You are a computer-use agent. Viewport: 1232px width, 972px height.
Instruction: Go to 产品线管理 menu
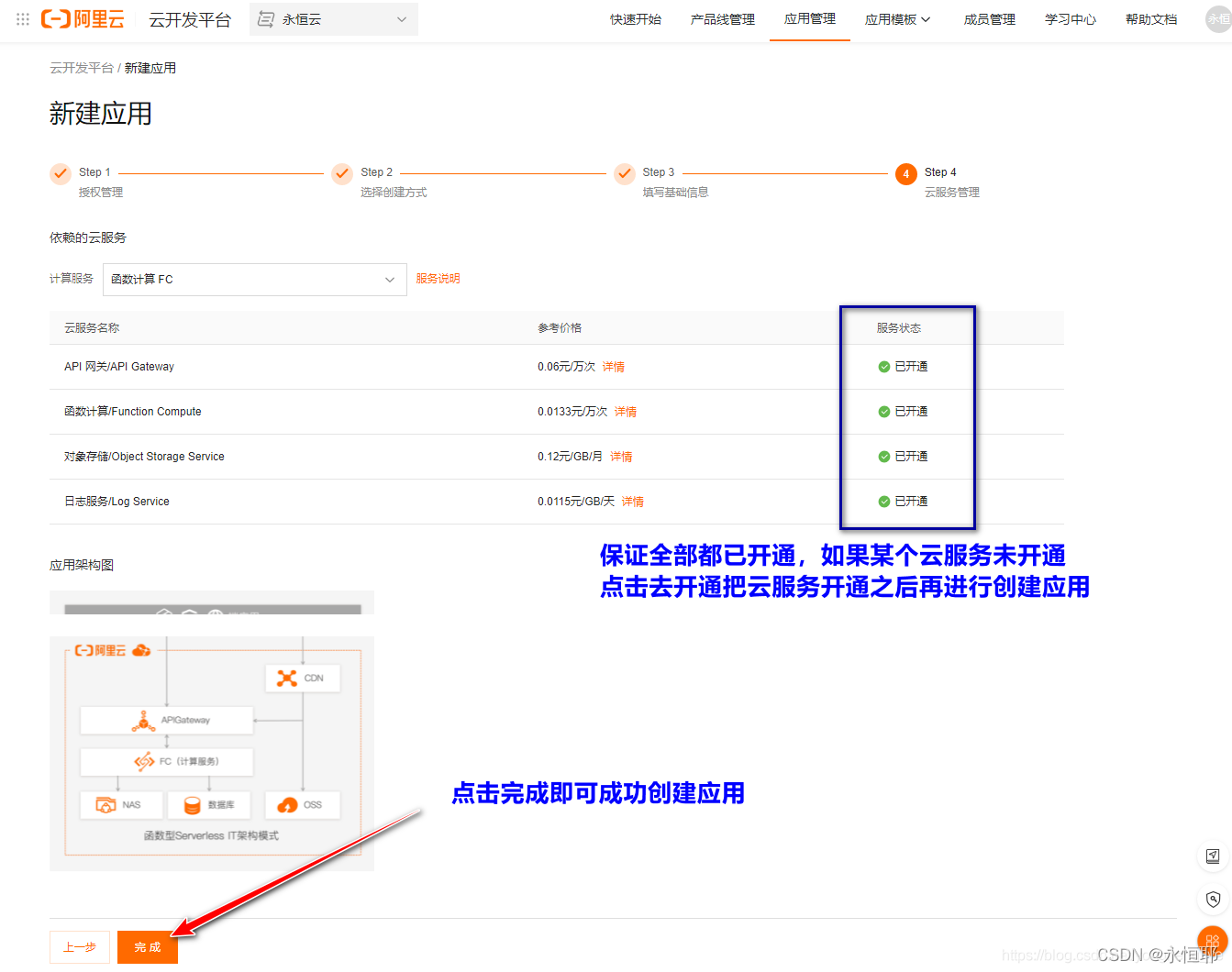(x=723, y=19)
